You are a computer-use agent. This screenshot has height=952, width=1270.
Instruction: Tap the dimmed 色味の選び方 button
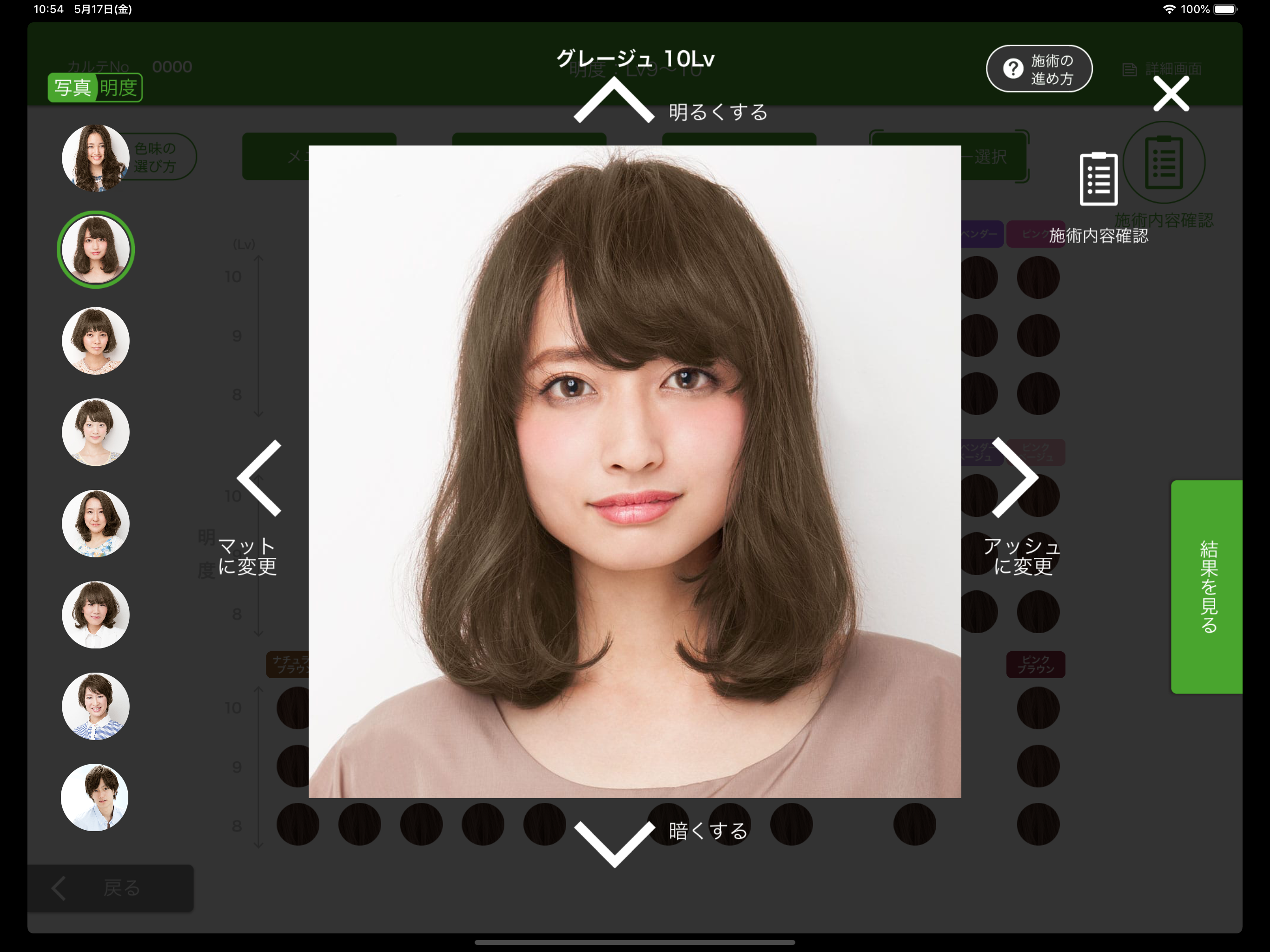[155, 157]
